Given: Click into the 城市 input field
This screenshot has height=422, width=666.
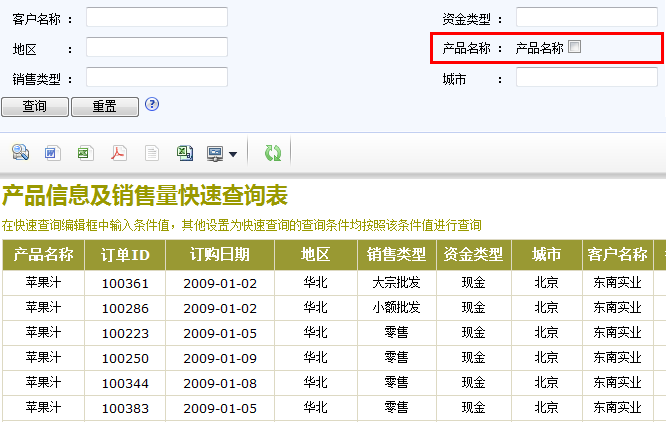Looking at the screenshot, I should [x=586, y=77].
